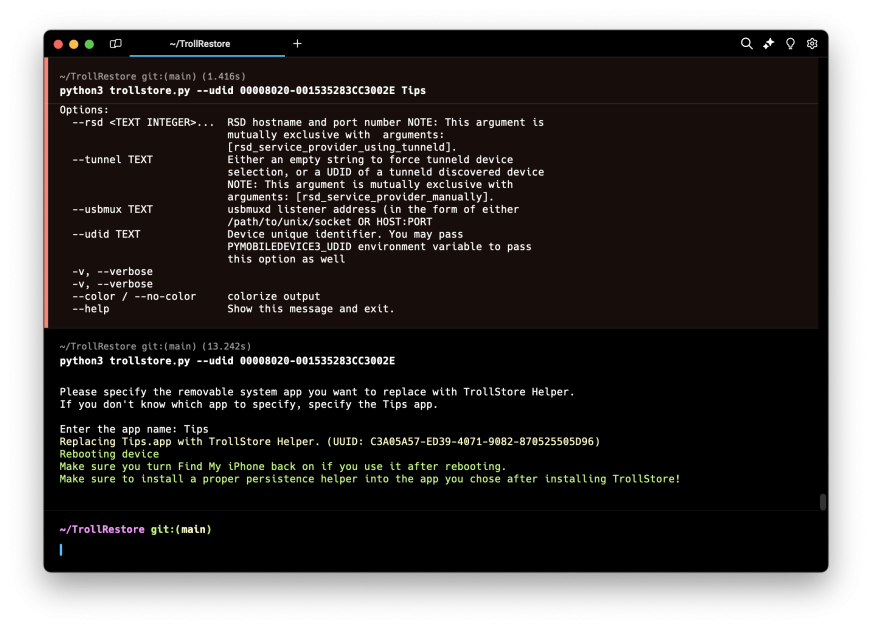
Task: Click the '--tunnel TEXT' option
Action: [112, 160]
